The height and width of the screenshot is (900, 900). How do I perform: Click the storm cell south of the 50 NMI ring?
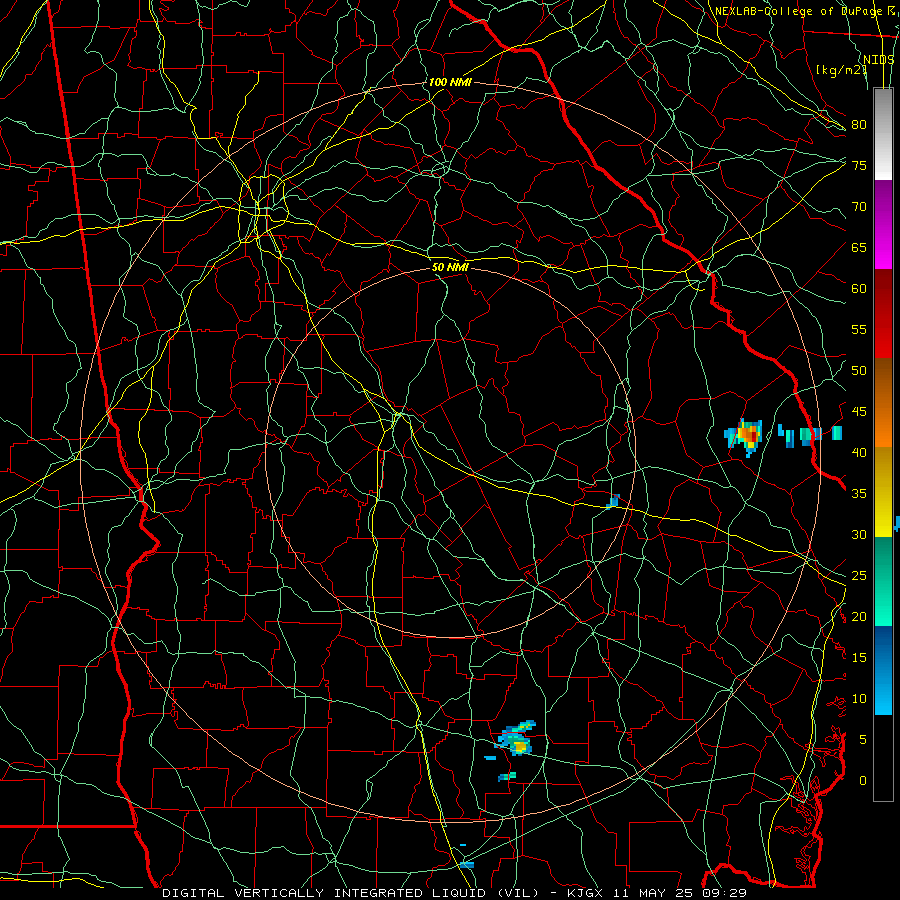point(516,739)
